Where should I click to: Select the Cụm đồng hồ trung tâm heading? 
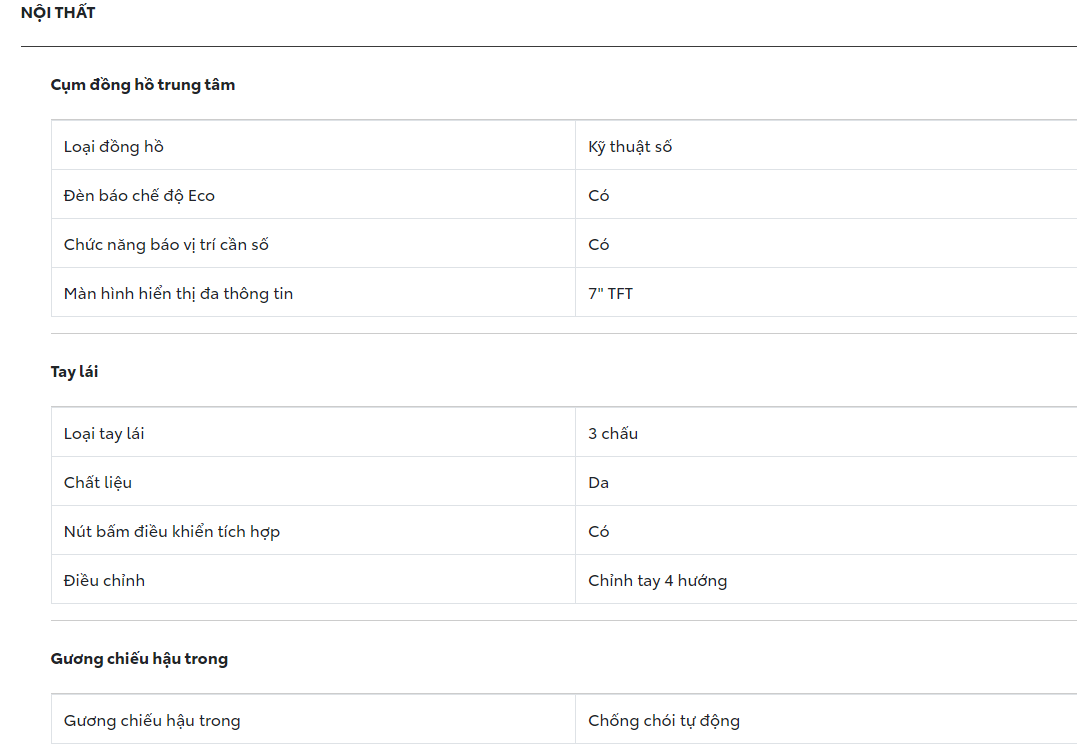[x=143, y=85]
